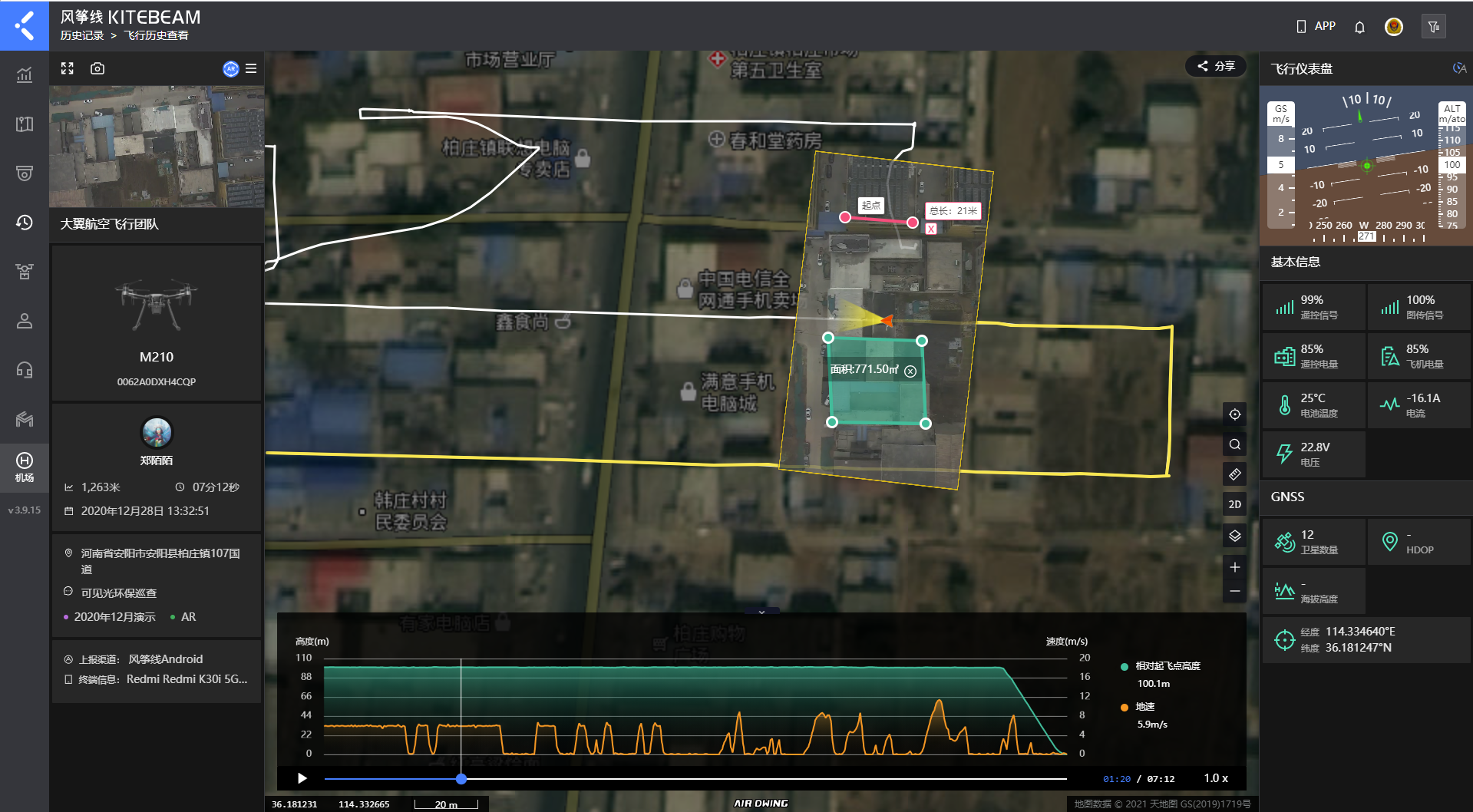Click the pilot avatar 郑陌陌
This screenshot has height=812, width=1473.
tap(157, 433)
